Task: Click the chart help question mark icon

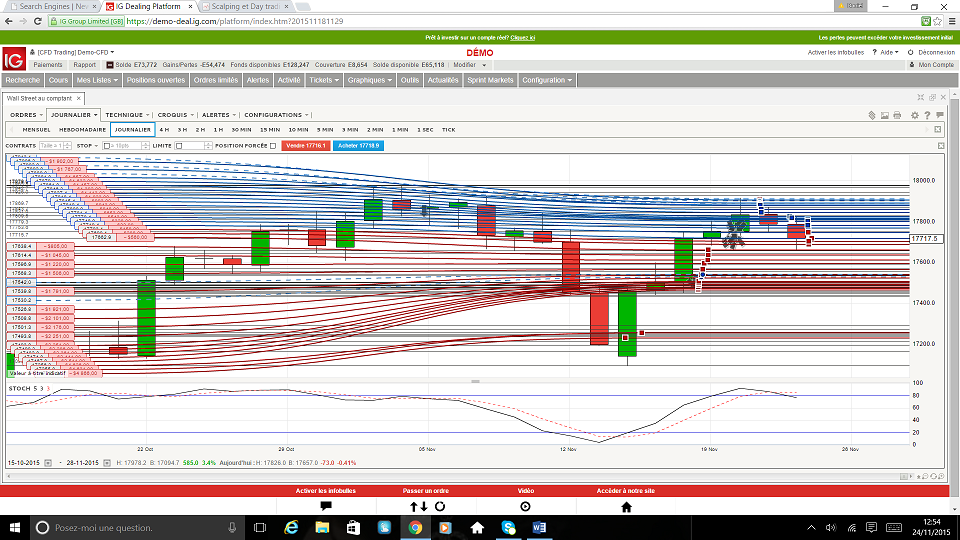Action: (927, 115)
